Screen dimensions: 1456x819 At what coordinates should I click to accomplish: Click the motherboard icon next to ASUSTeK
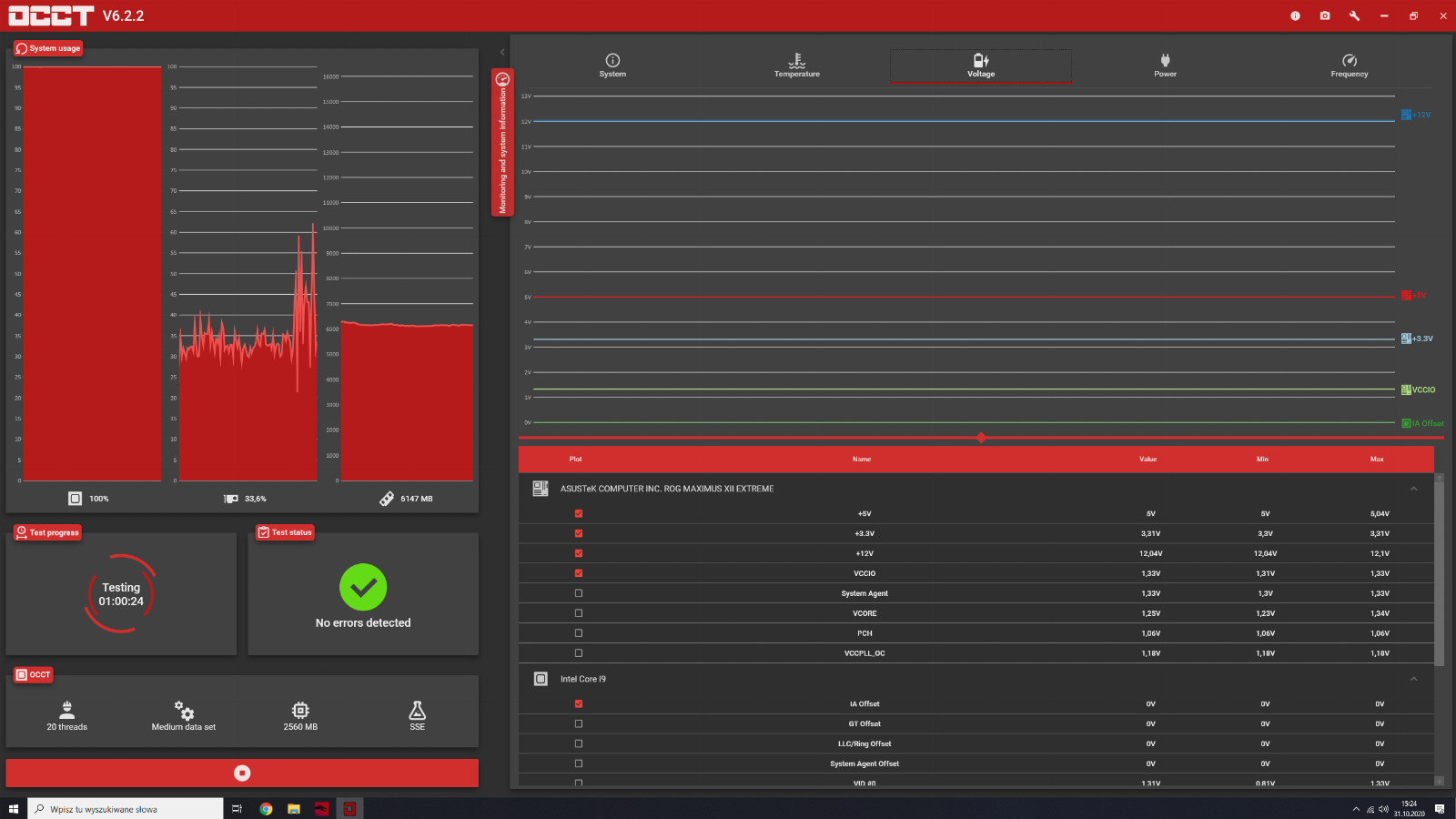[x=541, y=489]
